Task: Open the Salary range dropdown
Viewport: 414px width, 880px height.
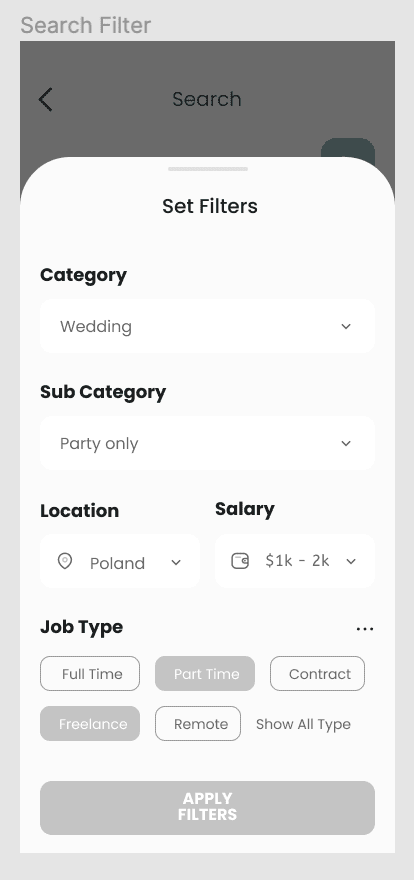Action: [295, 561]
